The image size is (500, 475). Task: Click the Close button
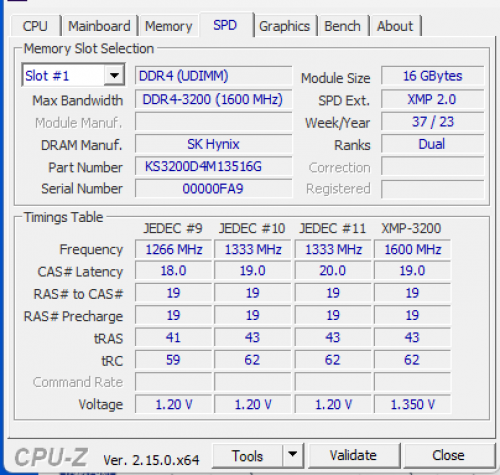tap(448, 455)
